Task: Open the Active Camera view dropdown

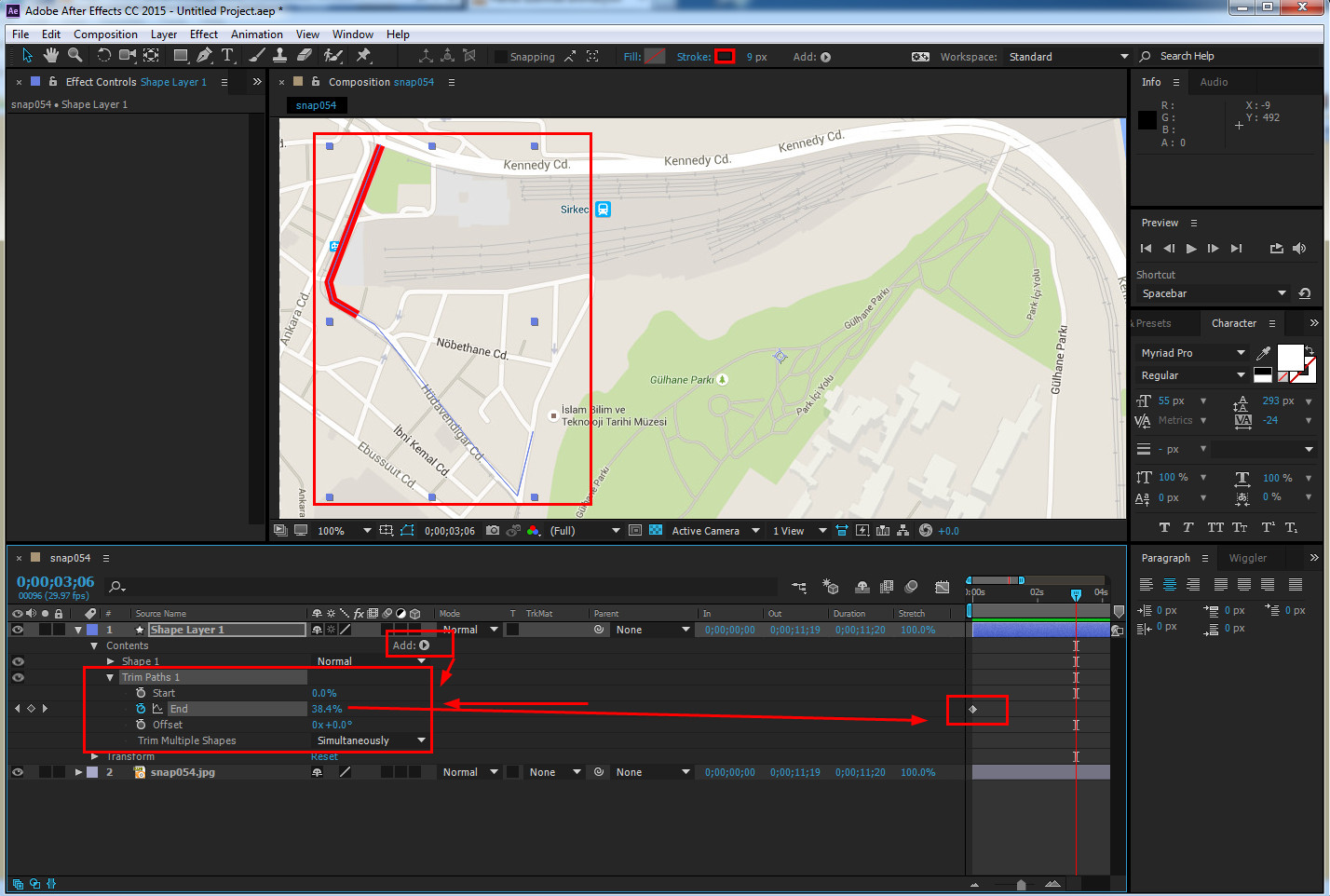Action: [x=715, y=531]
